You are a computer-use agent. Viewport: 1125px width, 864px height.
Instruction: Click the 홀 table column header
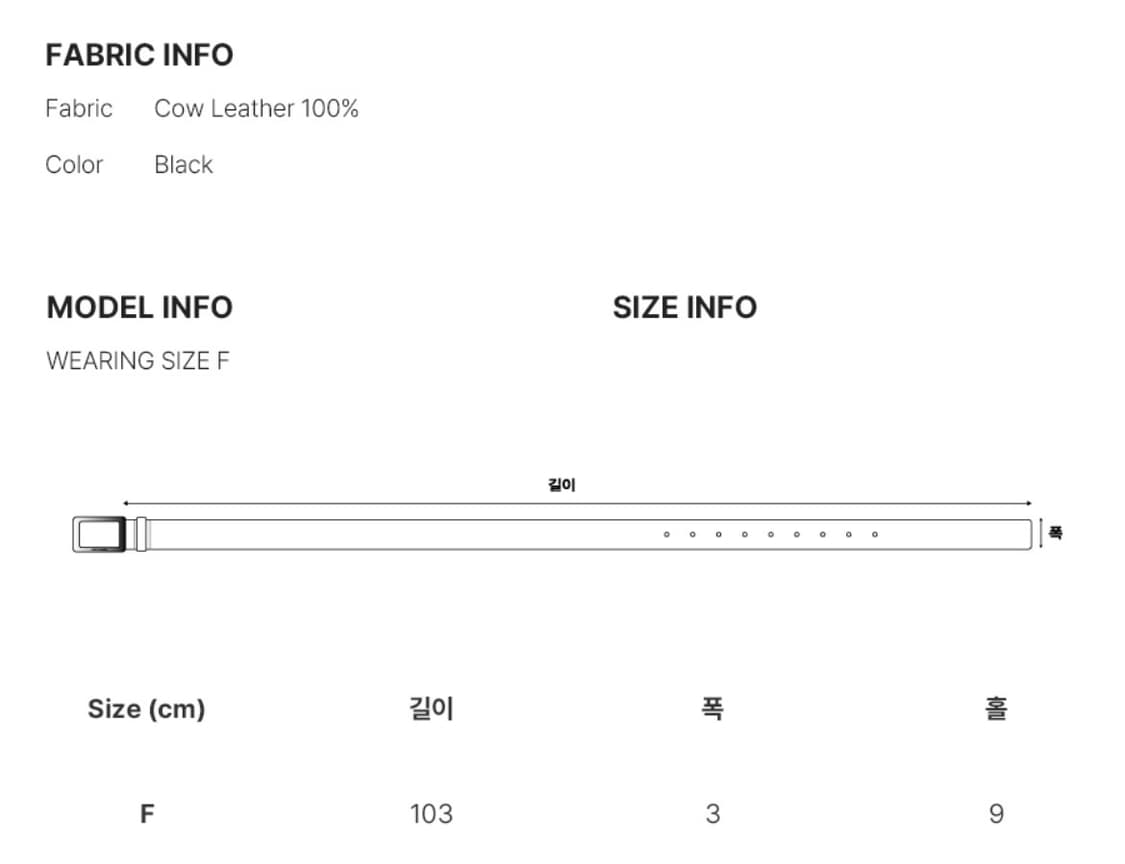pyautogui.click(x=996, y=709)
